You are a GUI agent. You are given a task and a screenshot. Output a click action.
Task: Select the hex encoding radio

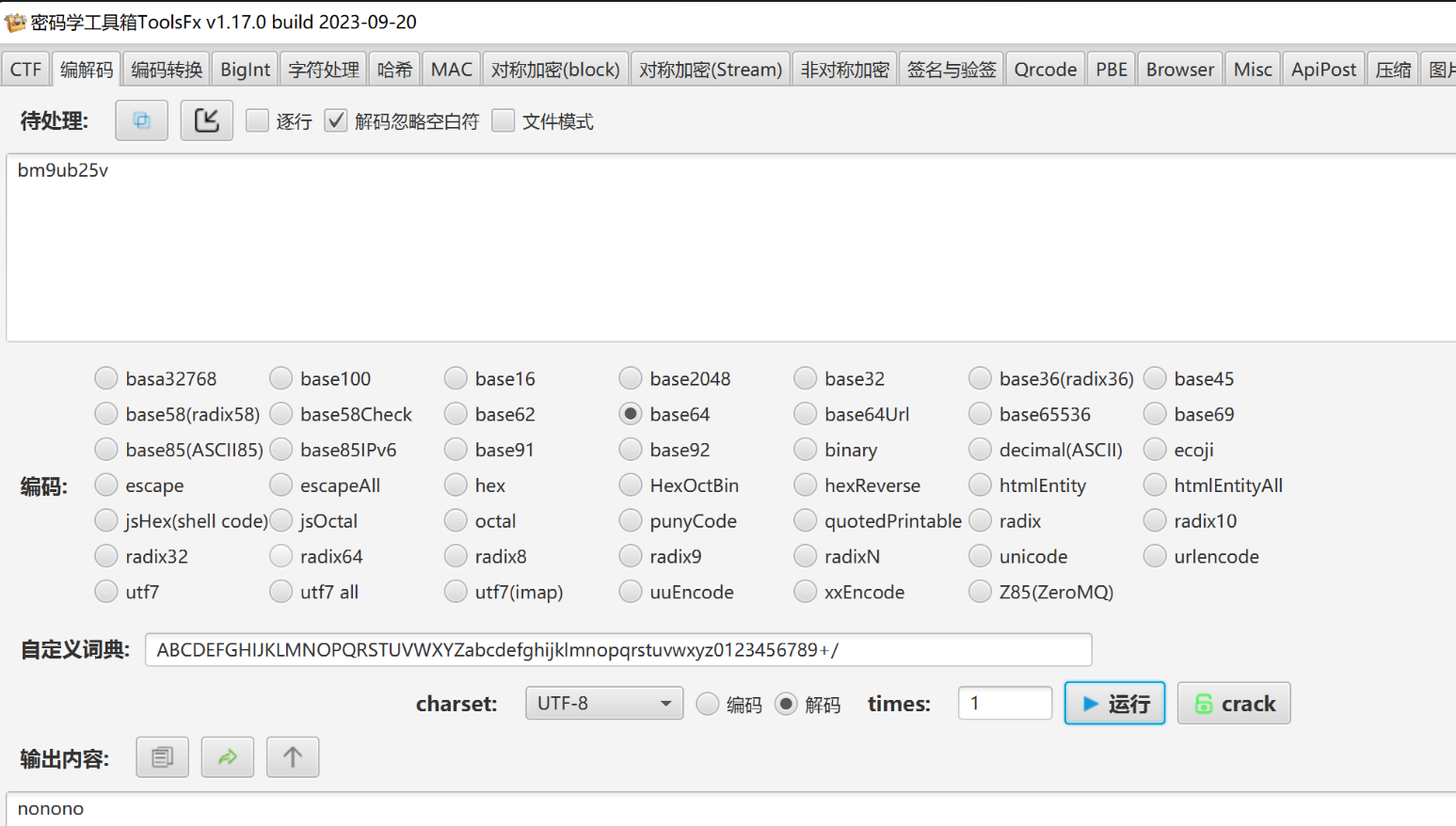[456, 485]
